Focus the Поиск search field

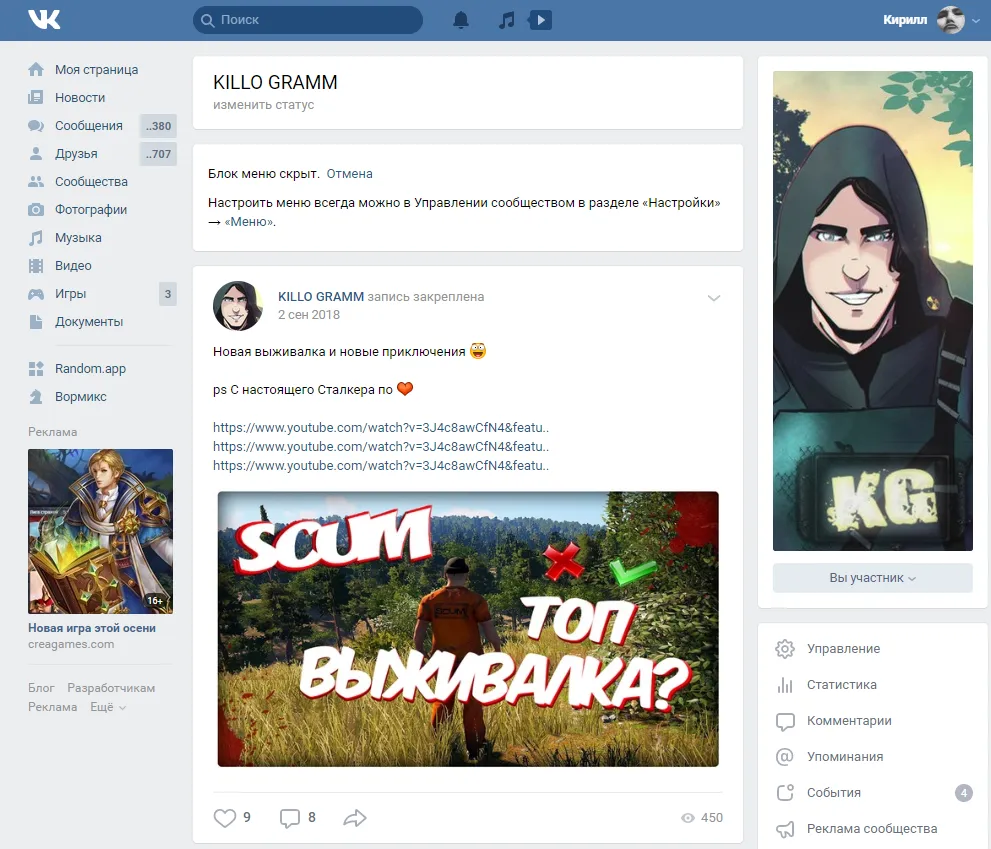pos(308,20)
